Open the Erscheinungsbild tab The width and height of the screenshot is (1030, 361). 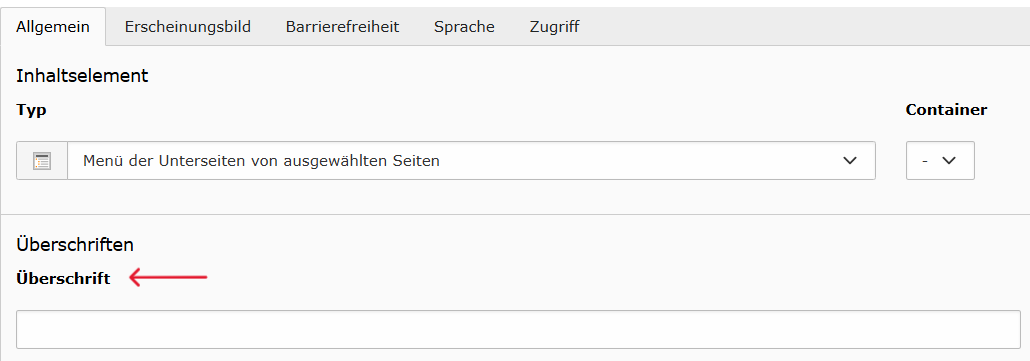(187, 27)
